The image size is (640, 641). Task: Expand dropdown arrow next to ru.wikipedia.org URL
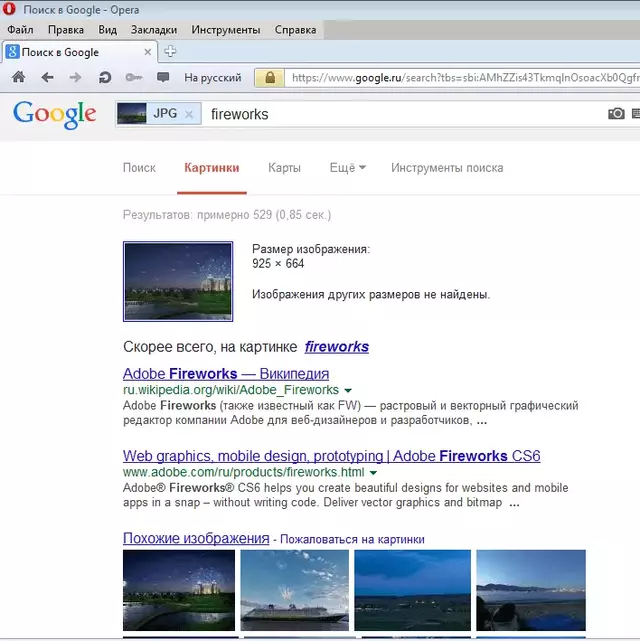348,391
